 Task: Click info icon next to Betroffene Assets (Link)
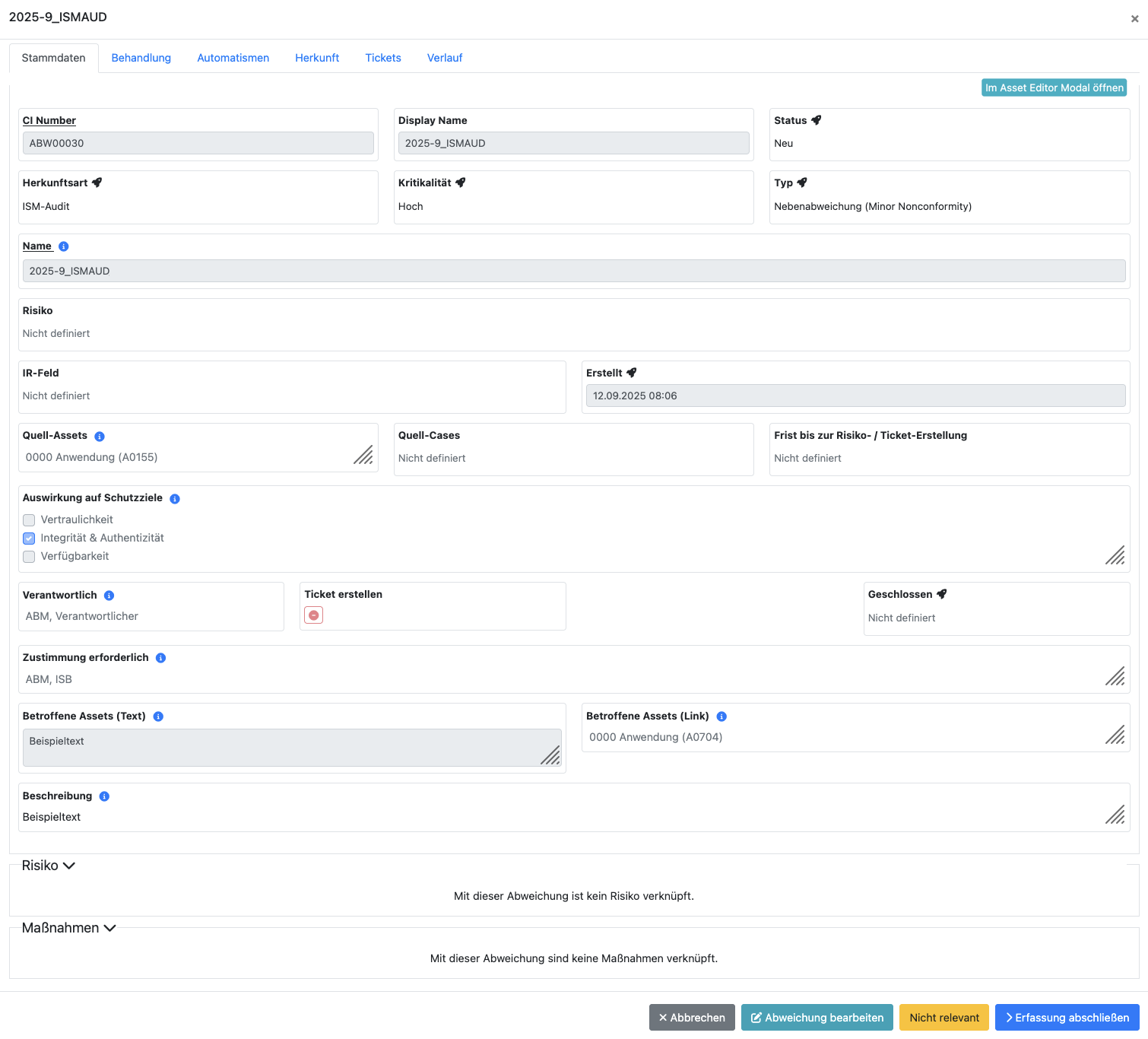click(721, 716)
